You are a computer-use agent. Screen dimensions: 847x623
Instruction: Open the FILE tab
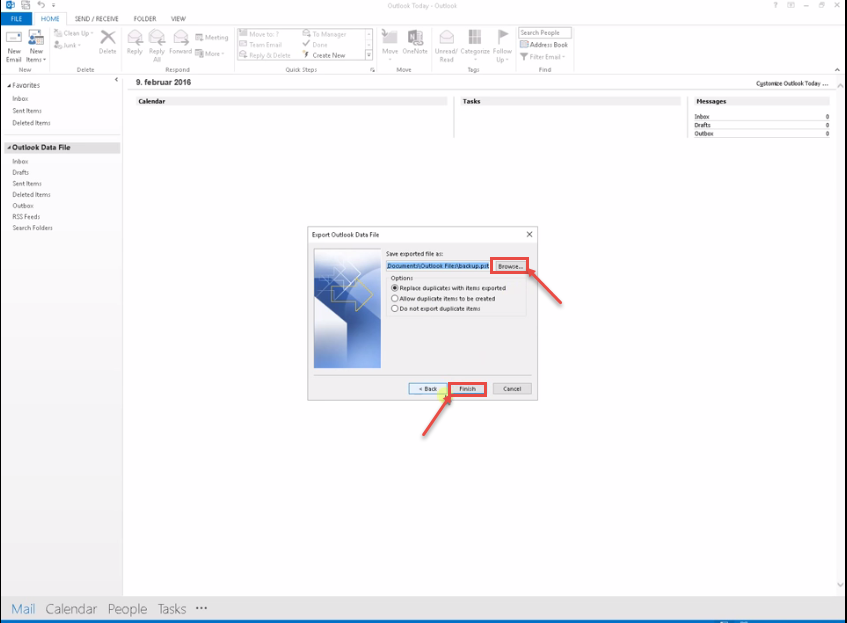(16, 19)
